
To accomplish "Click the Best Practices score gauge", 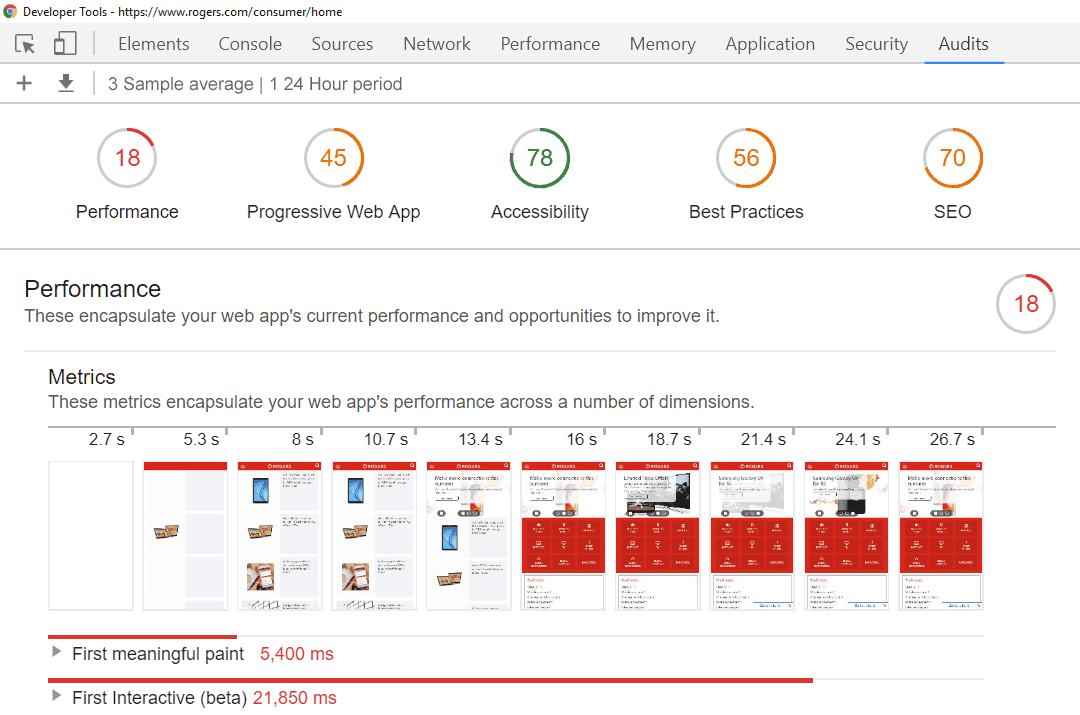I will pos(746,158).
